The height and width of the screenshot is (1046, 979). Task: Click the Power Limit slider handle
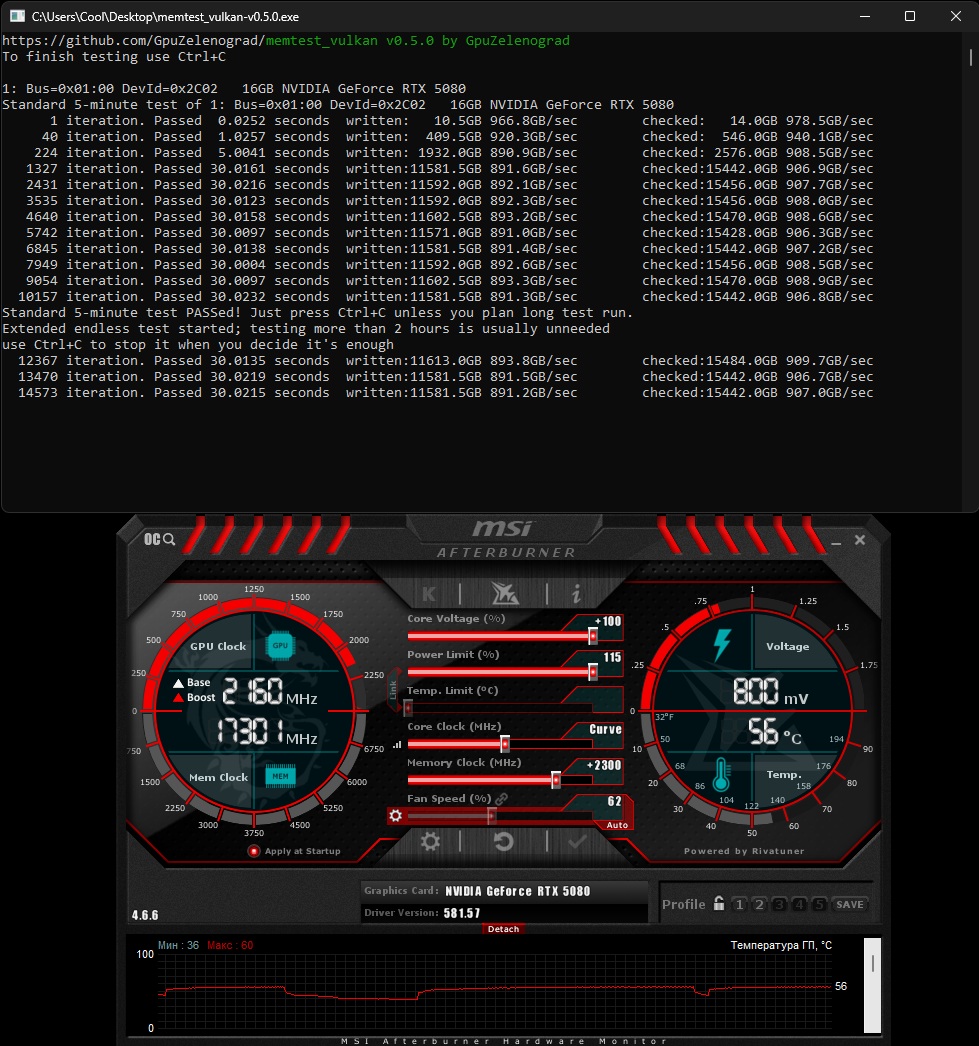tap(593, 672)
